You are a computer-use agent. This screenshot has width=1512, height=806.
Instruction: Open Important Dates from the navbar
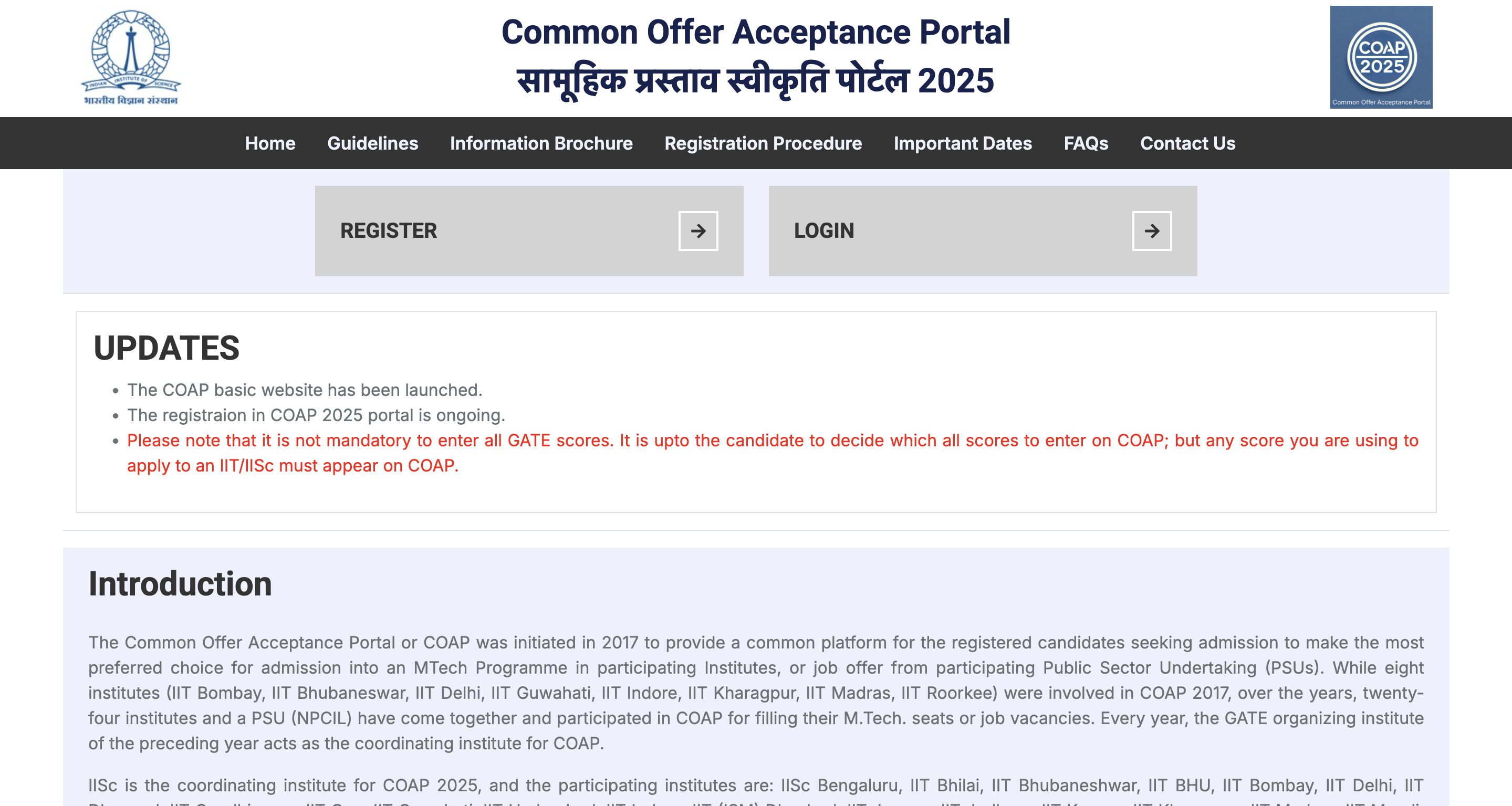tap(963, 143)
